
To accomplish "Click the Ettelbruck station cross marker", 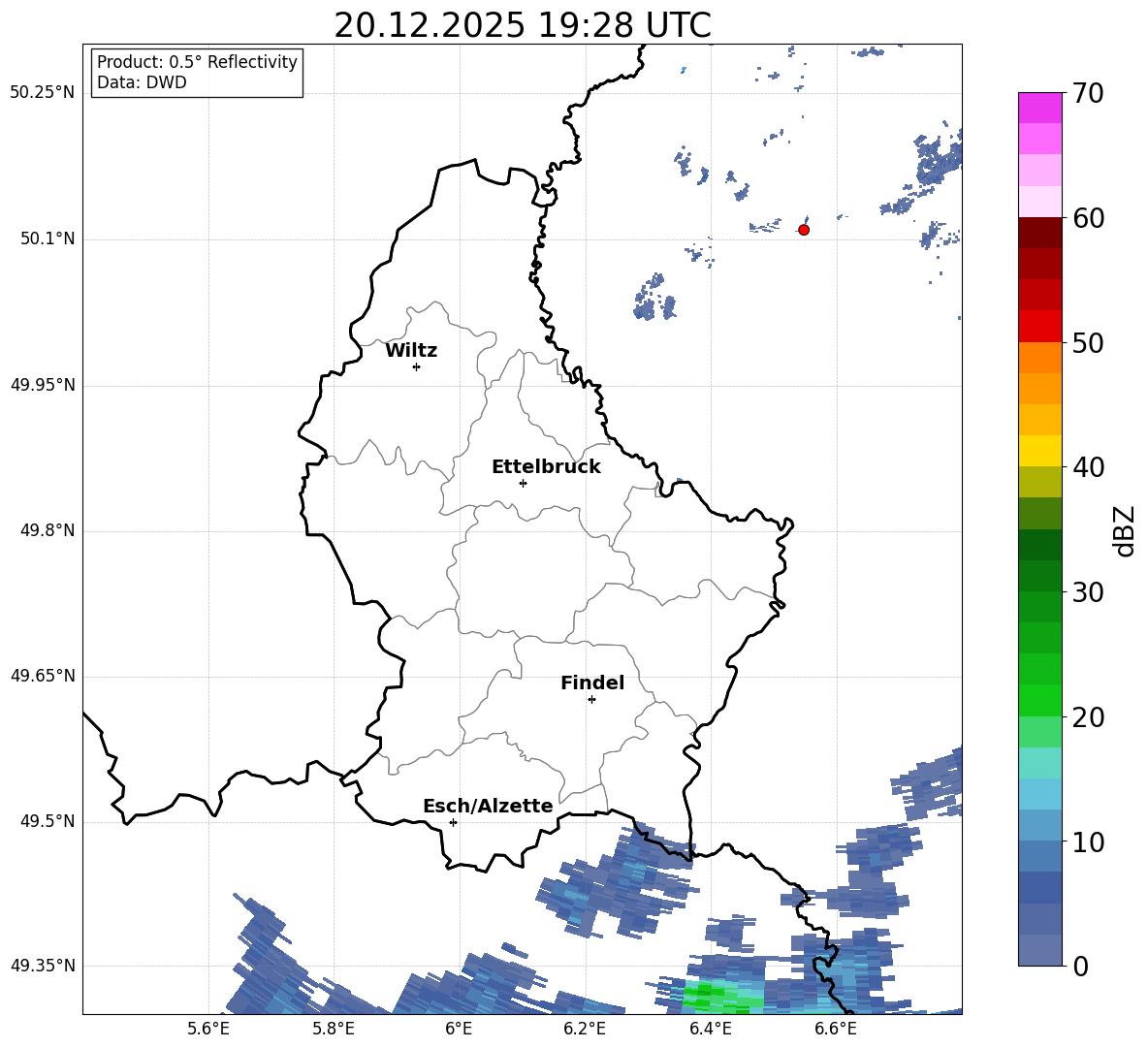I will coord(523,483).
